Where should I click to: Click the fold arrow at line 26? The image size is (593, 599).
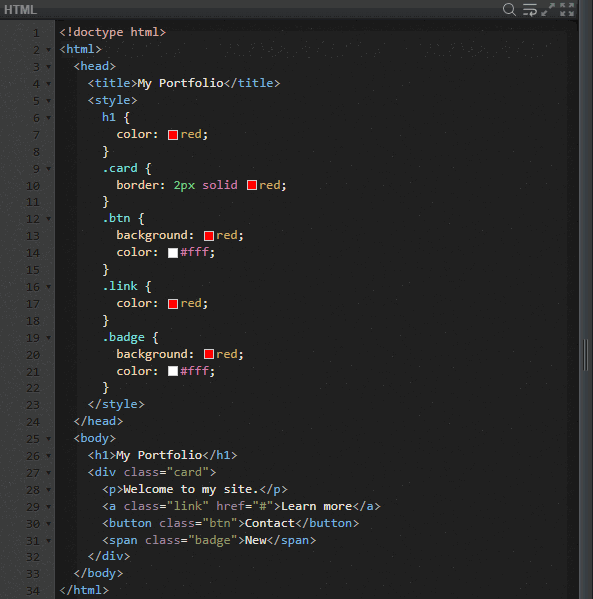pos(49,456)
